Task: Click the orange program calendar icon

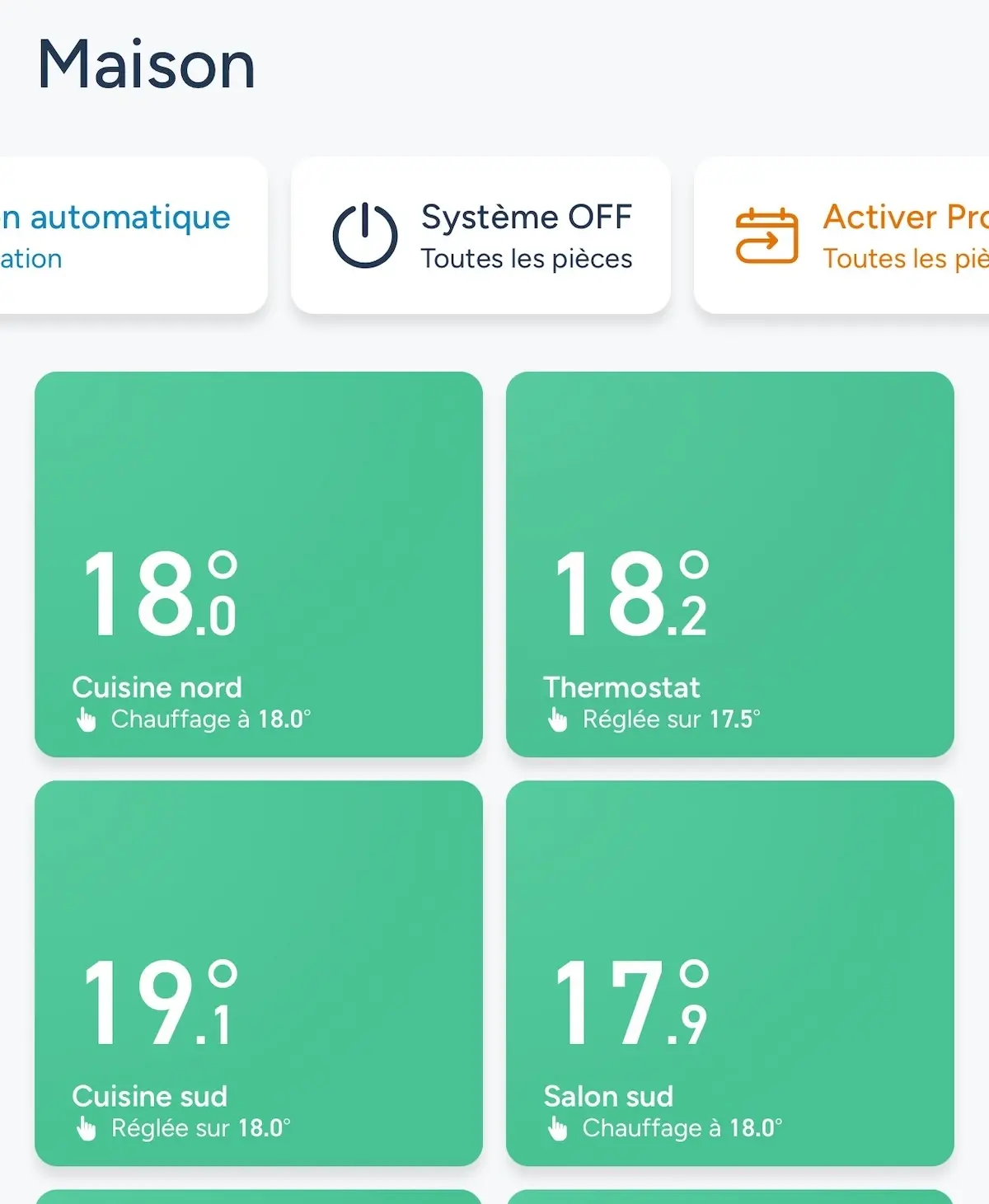Action: [x=766, y=235]
